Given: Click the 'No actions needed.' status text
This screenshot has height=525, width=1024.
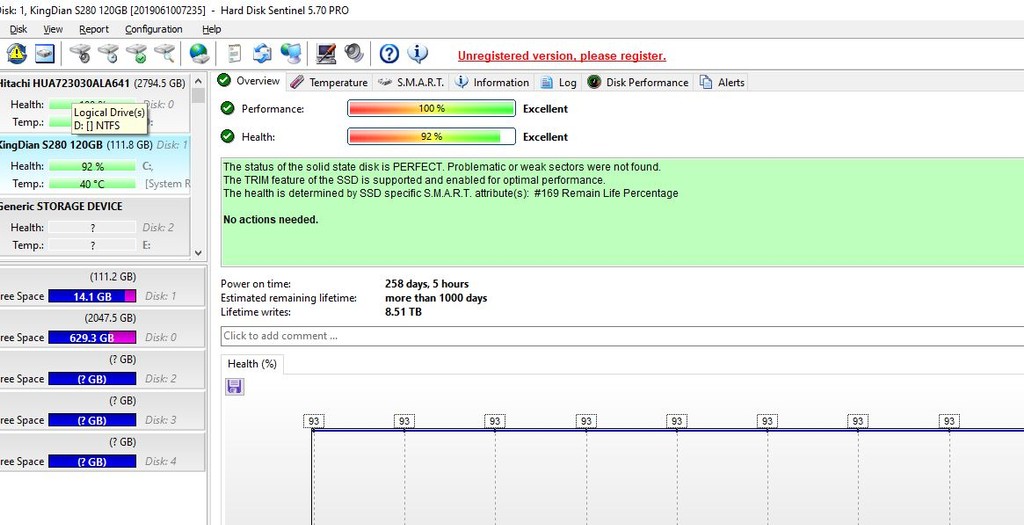Looking at the screenshot, I should 271,219.
